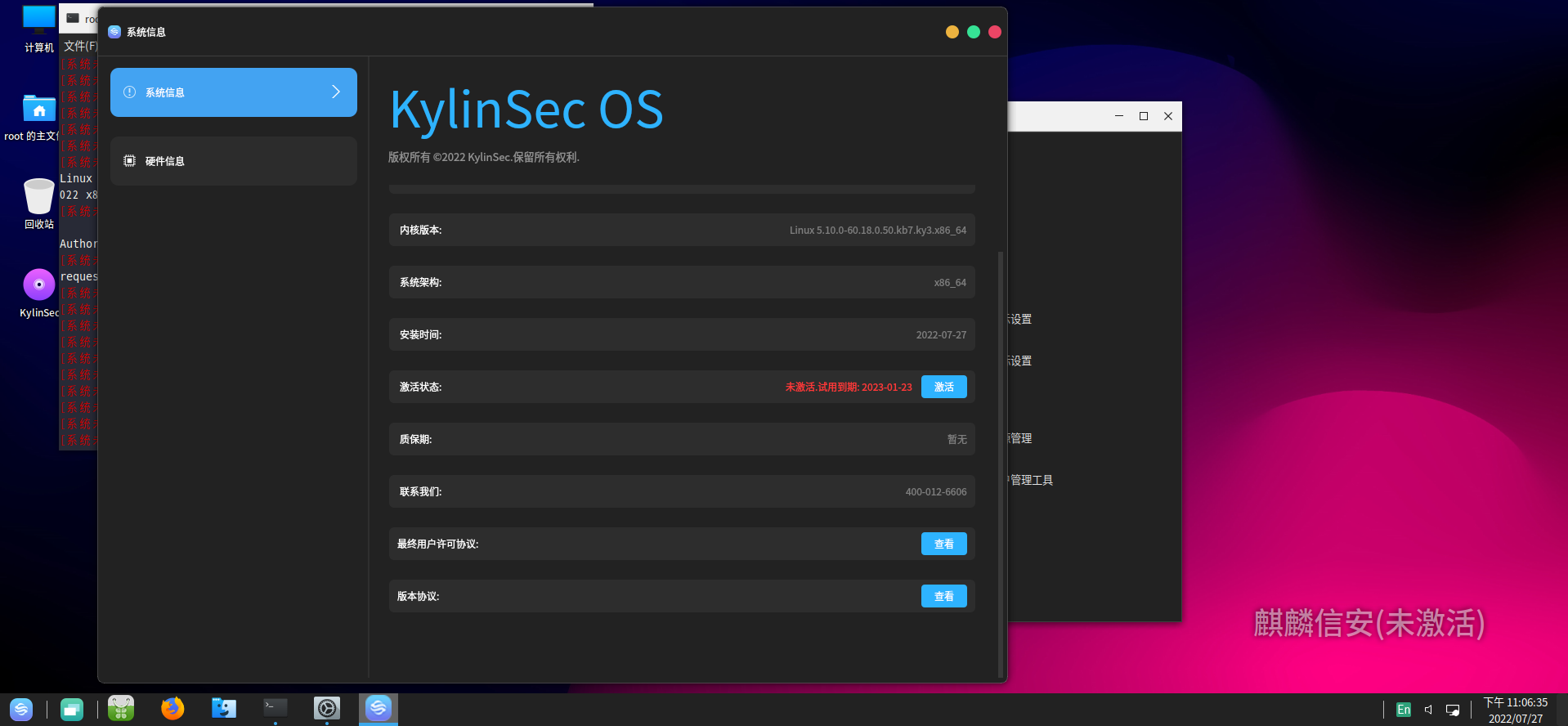Open the green software store taskbar icon
Screen dimensions: 1568x726
(x=121, y=708)
